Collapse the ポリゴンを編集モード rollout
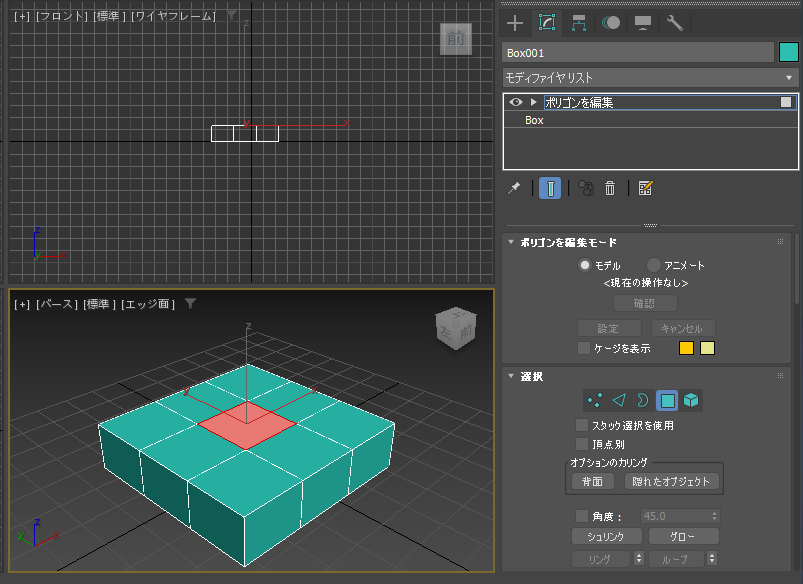This screenshot has height=584, width=803. point(511,242)
